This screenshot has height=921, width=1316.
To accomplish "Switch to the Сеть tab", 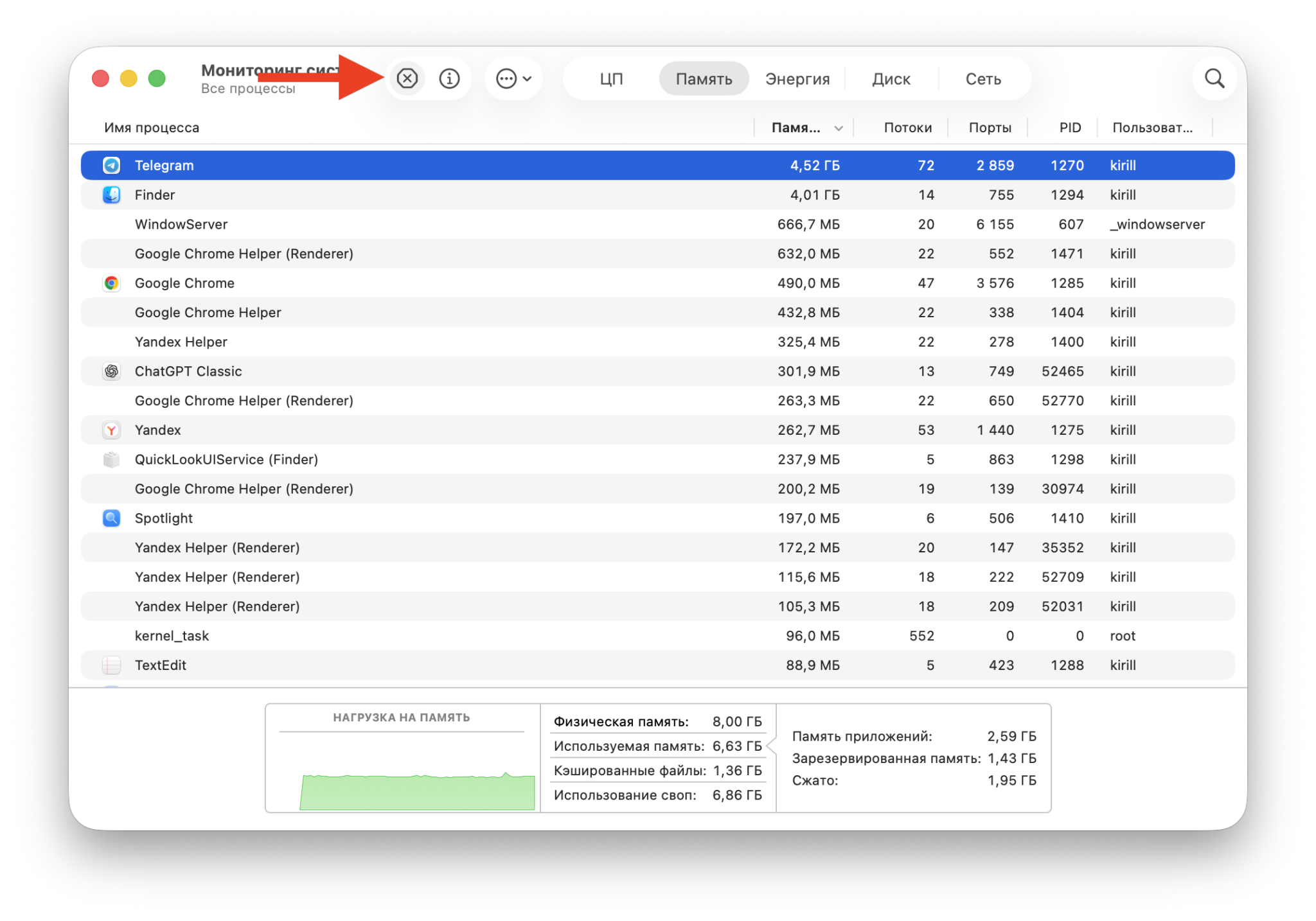I will pyautogui.click(x=983, y=79).
